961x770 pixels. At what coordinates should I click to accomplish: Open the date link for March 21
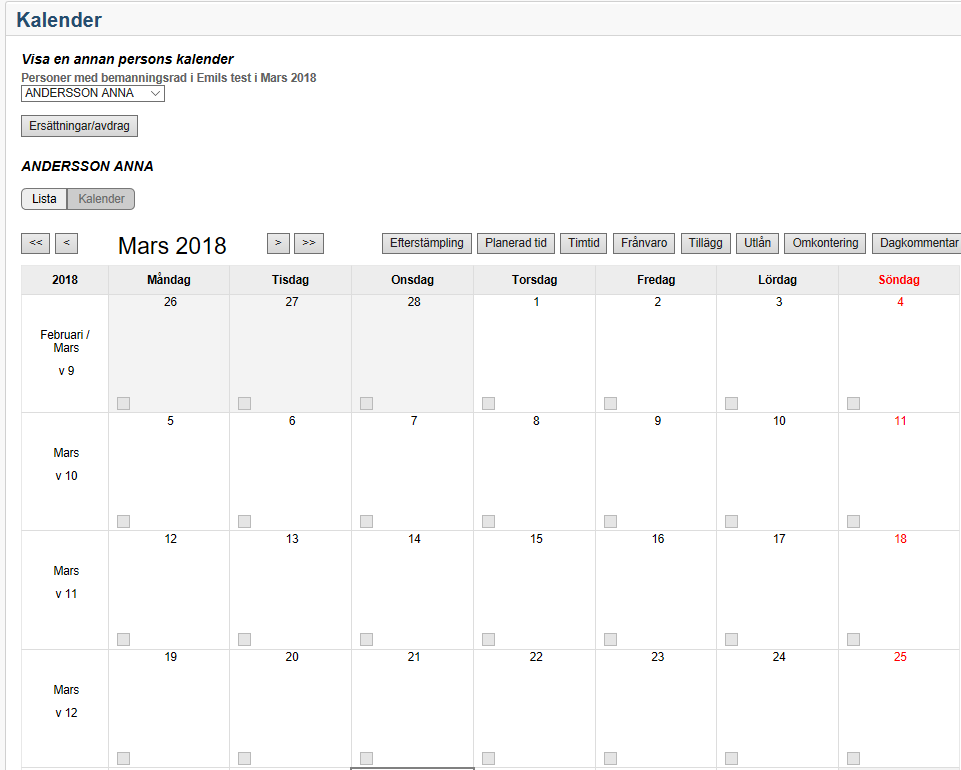click(x=413, y=657)
